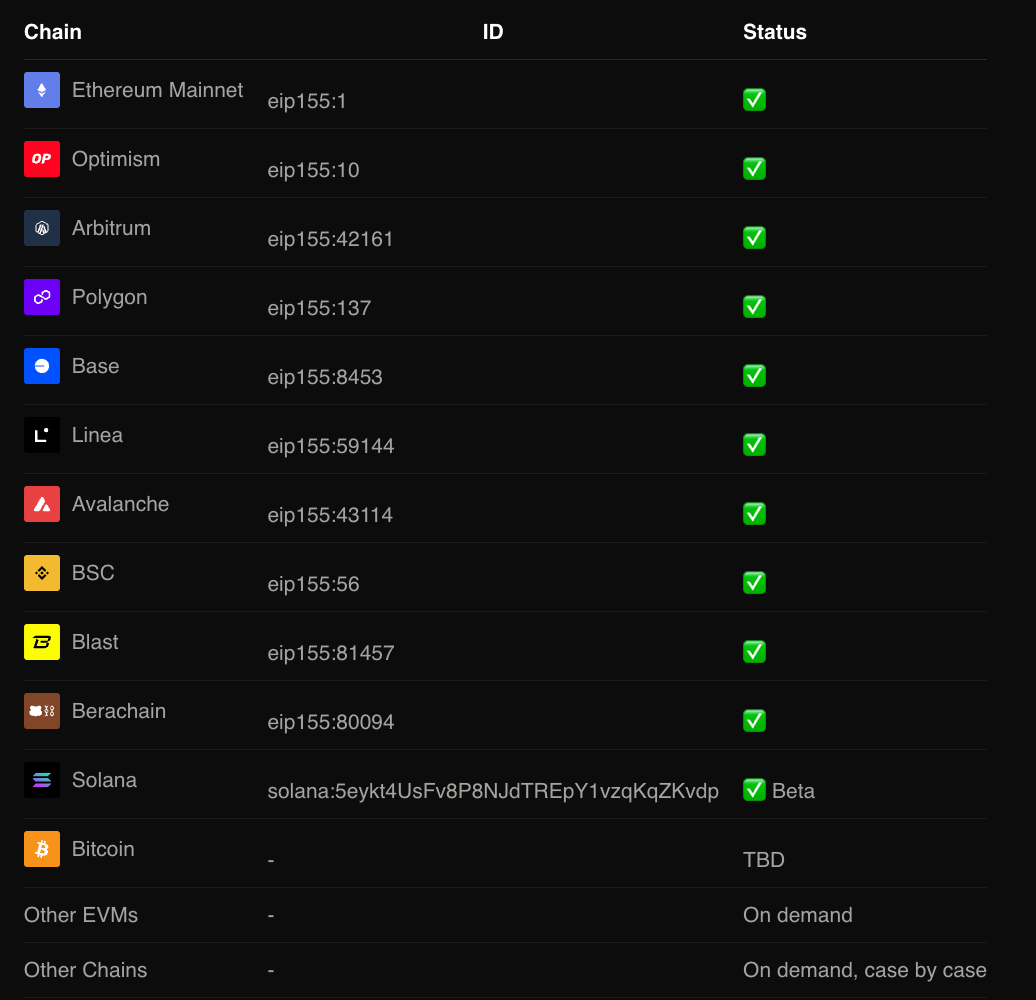Select the Optimism chain name
Image resolution: width=1036 pixels, height=1000 pixels.
pos(116,159)
